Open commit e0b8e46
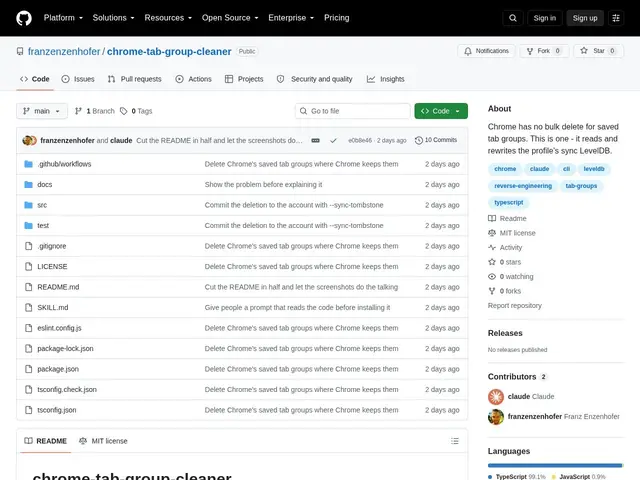This screenshot has width=640, height=480. (x=360, y=140)
